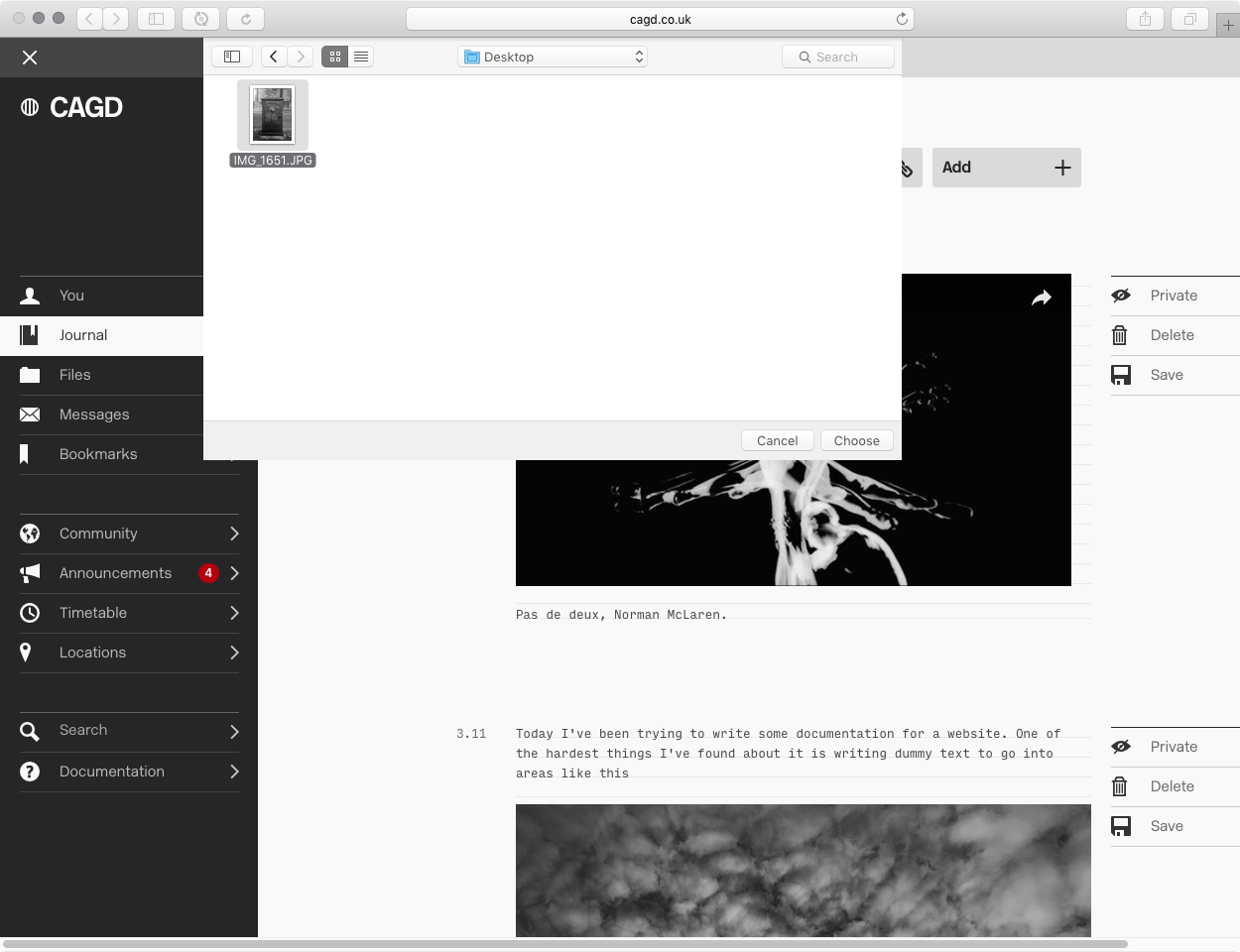
Task: Toggle the Safari sidebar button
Action: [156, 18]
